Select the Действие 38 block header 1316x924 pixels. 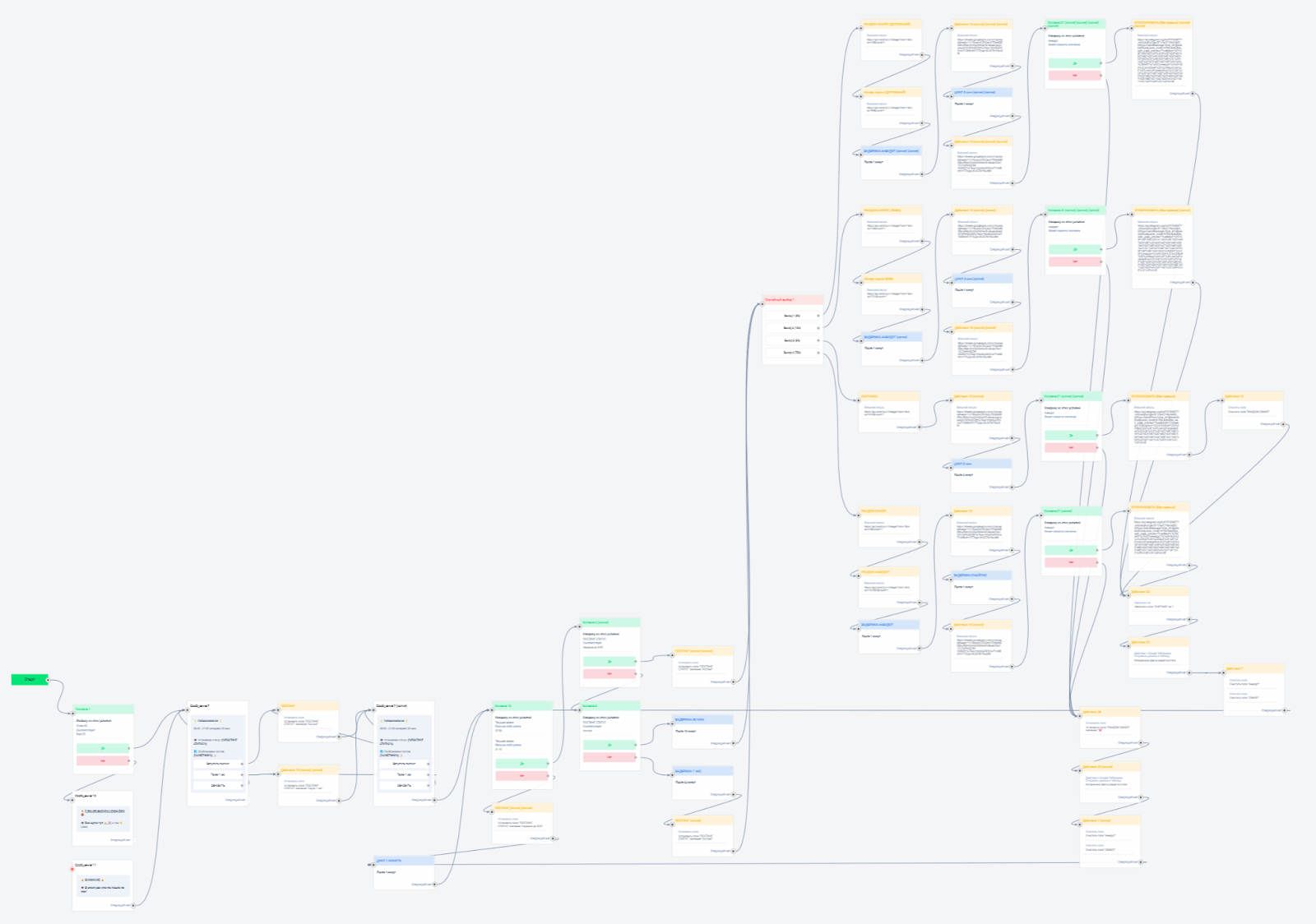pos(1110,712)
